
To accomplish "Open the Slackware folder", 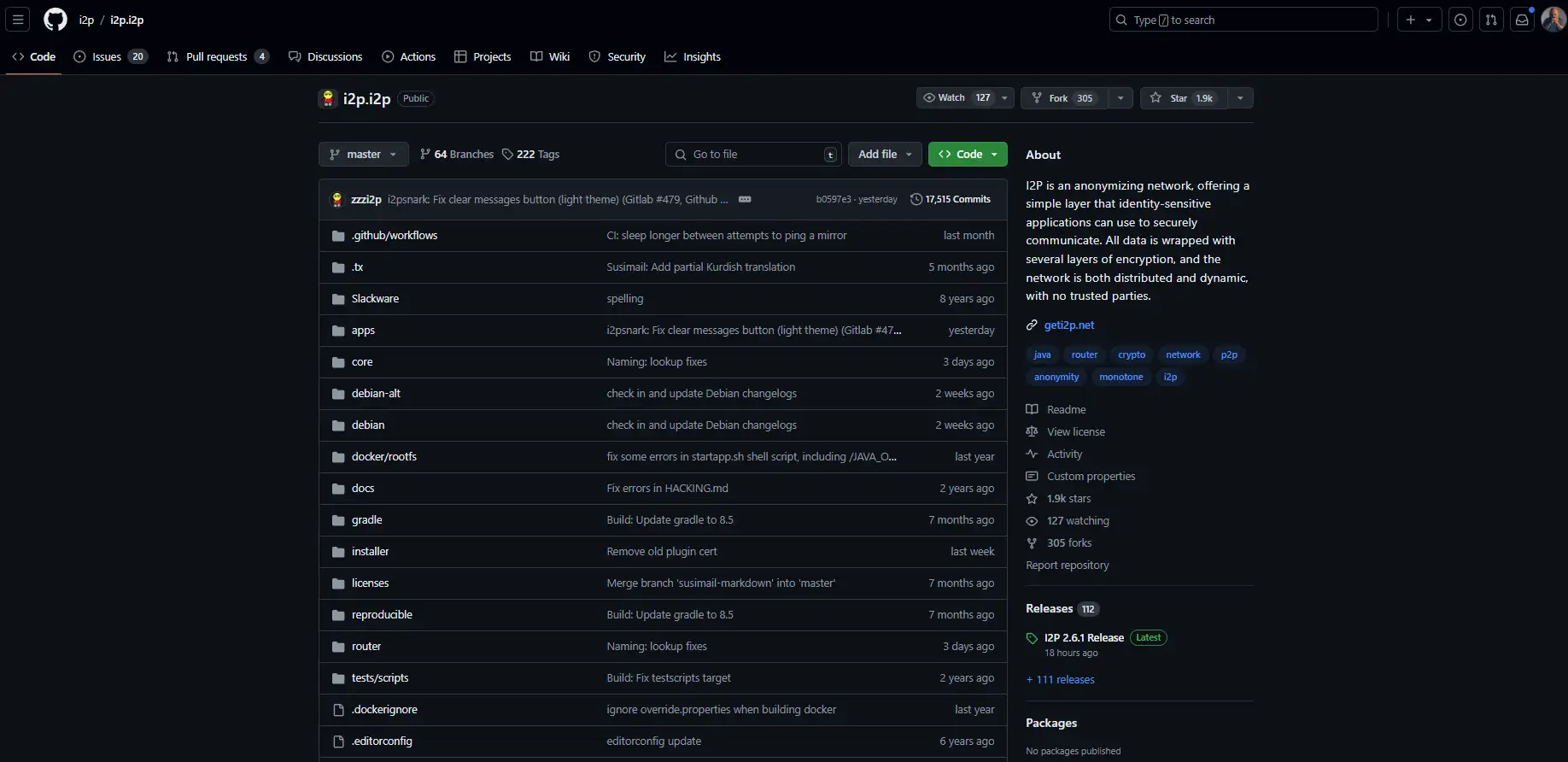I will click(x=375, y=299).
